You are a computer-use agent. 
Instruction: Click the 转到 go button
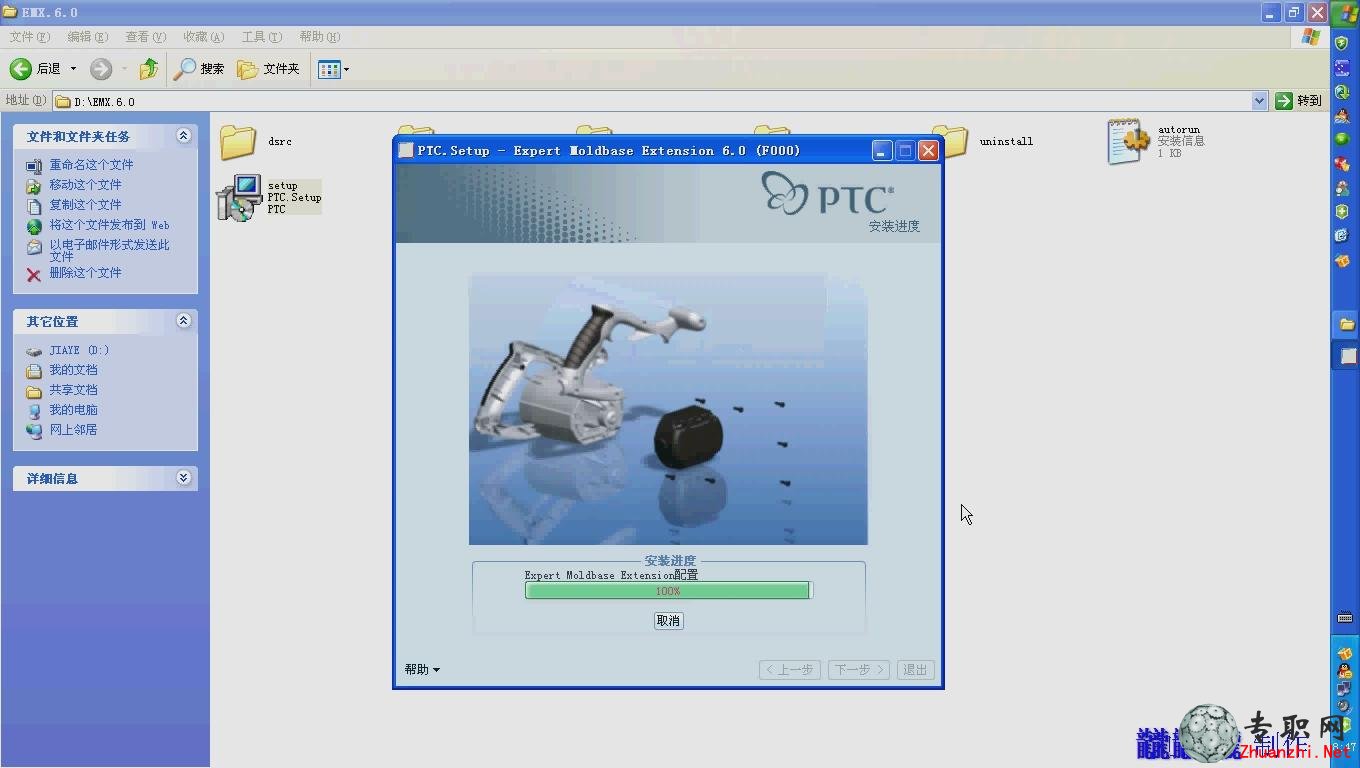click(1299, 101)
